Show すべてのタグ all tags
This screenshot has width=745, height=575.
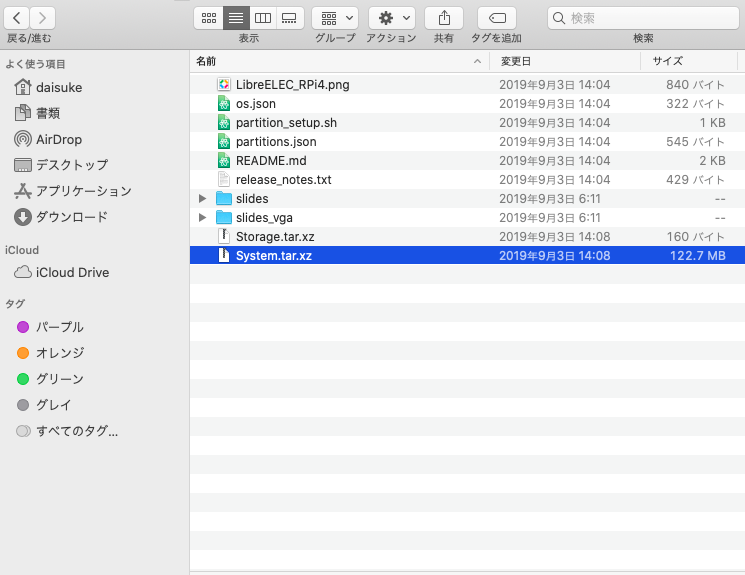point(67,431)
